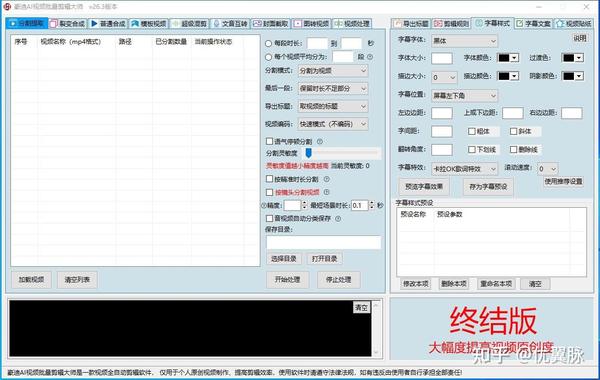Click the 说明 button

point(580,38)
